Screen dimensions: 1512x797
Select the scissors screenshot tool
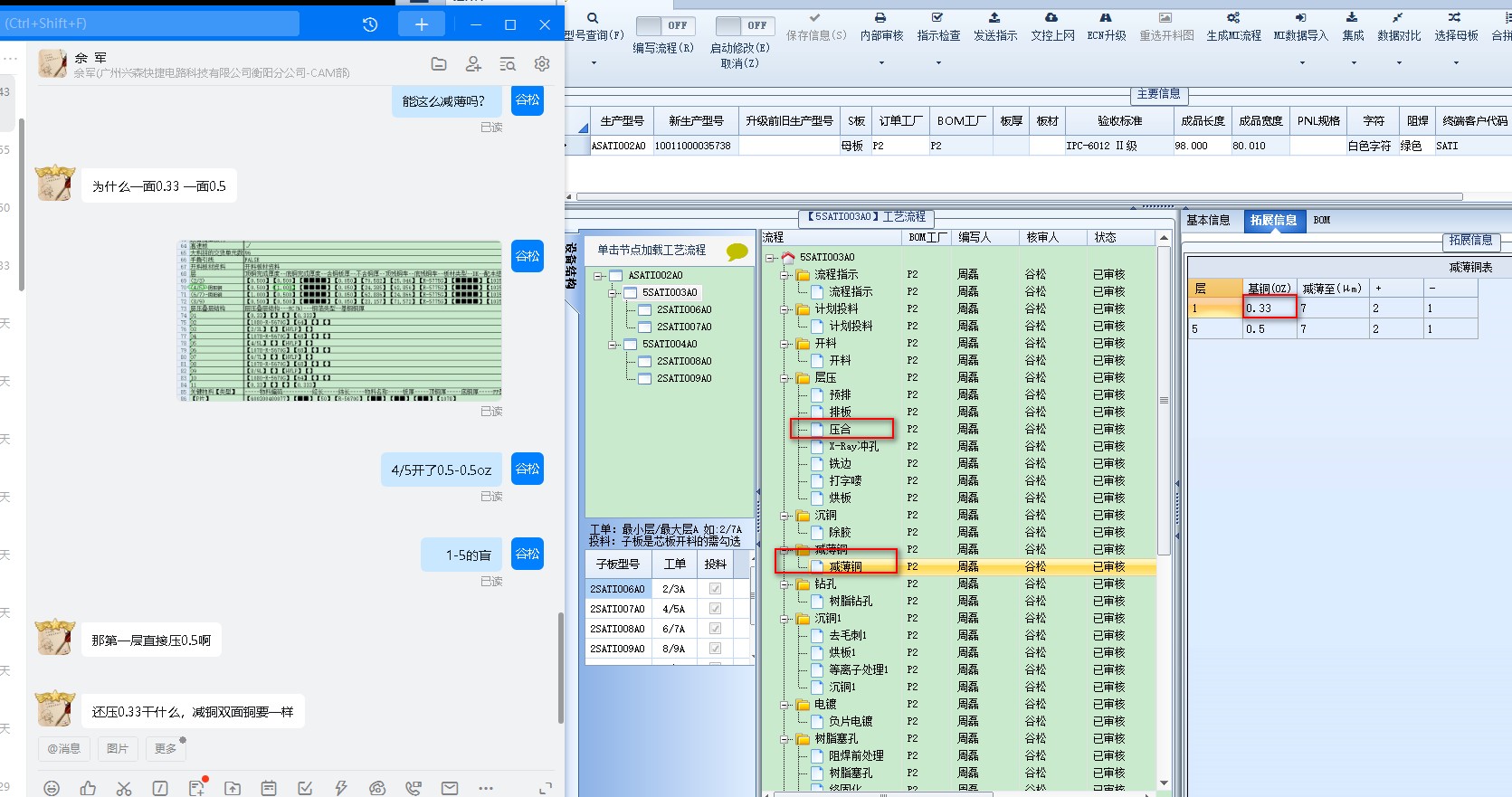coord(124,788)
